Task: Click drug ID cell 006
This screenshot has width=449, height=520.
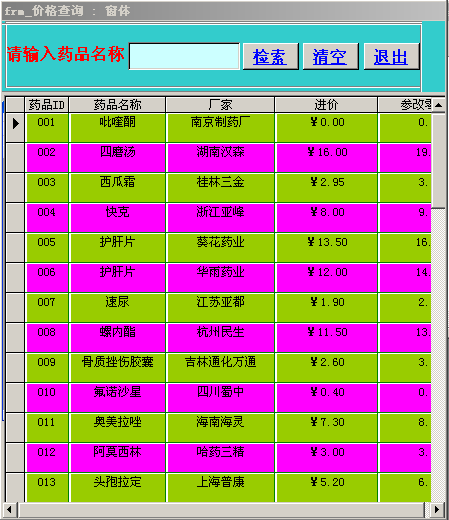Action: [x=47, y=278]
